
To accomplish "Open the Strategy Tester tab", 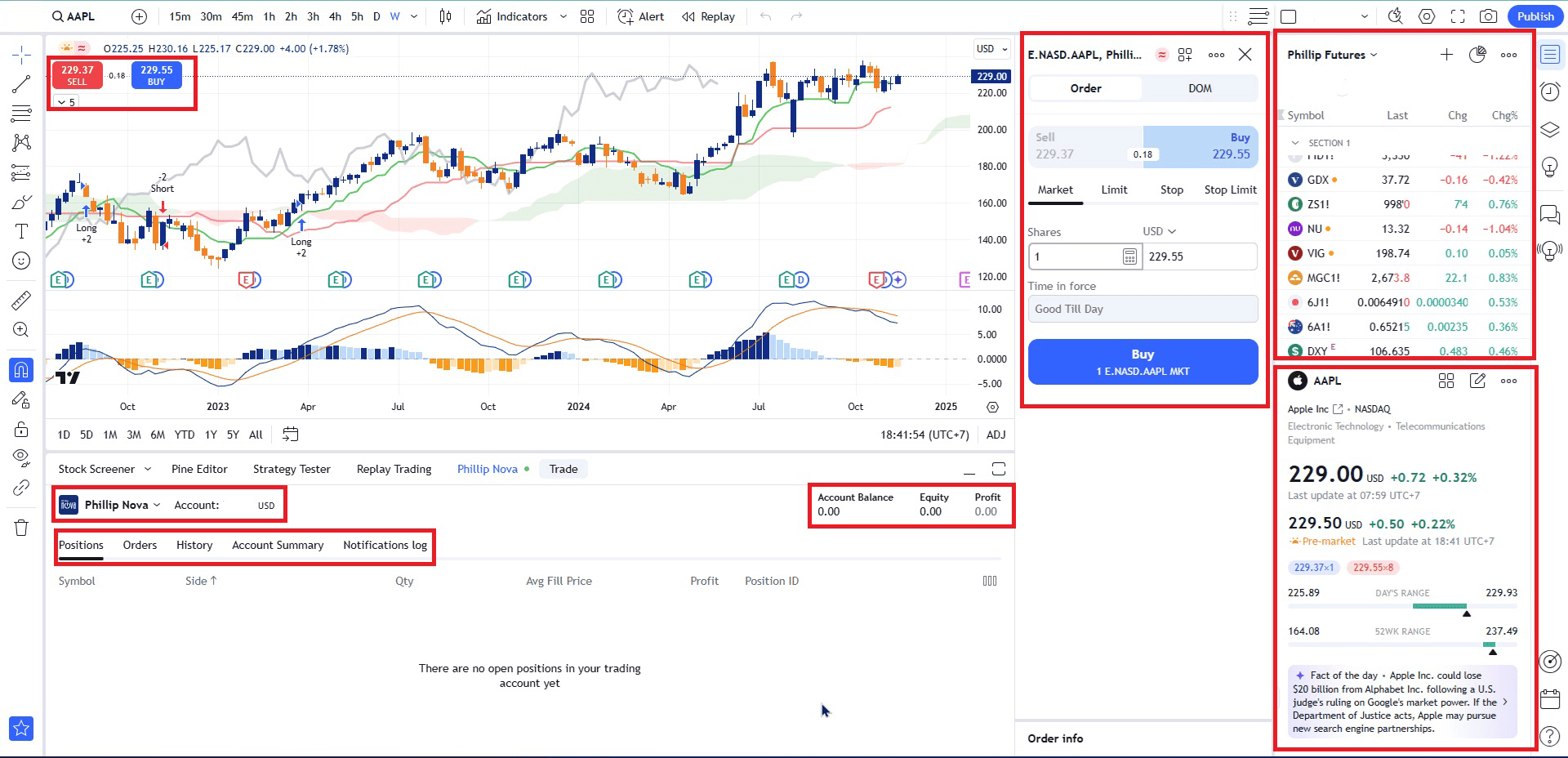I will 292,469.
